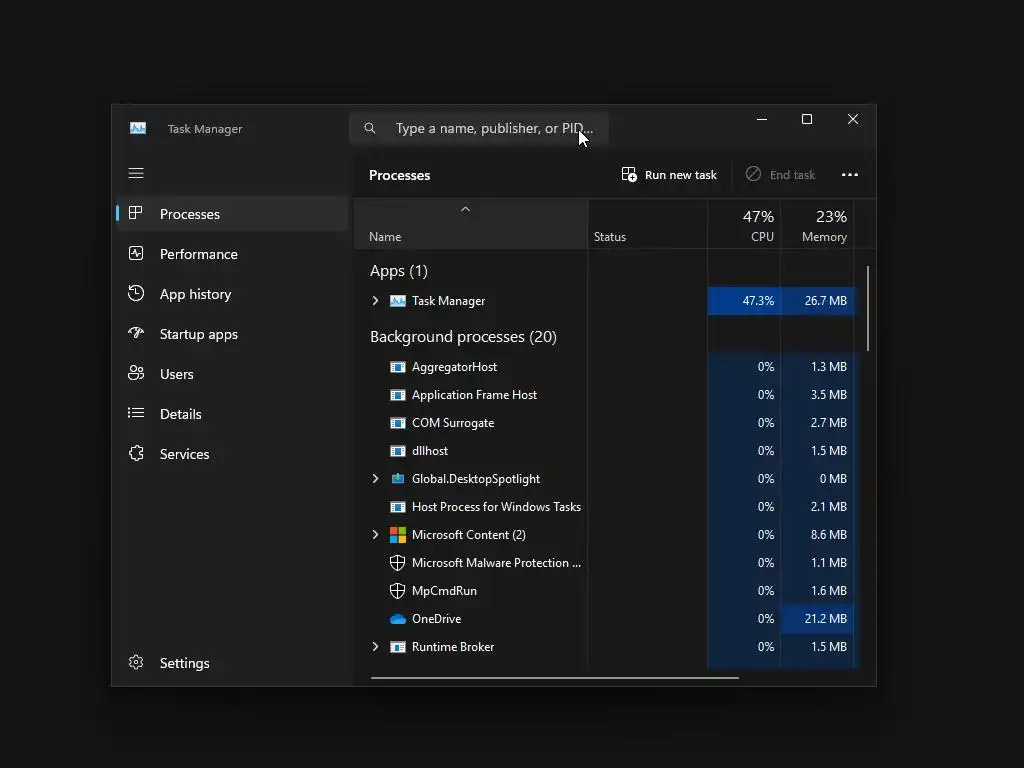Click the Run new task button label
This screenshot has height=768, width=1024.
pyautogui.click(x=680, y=175)
